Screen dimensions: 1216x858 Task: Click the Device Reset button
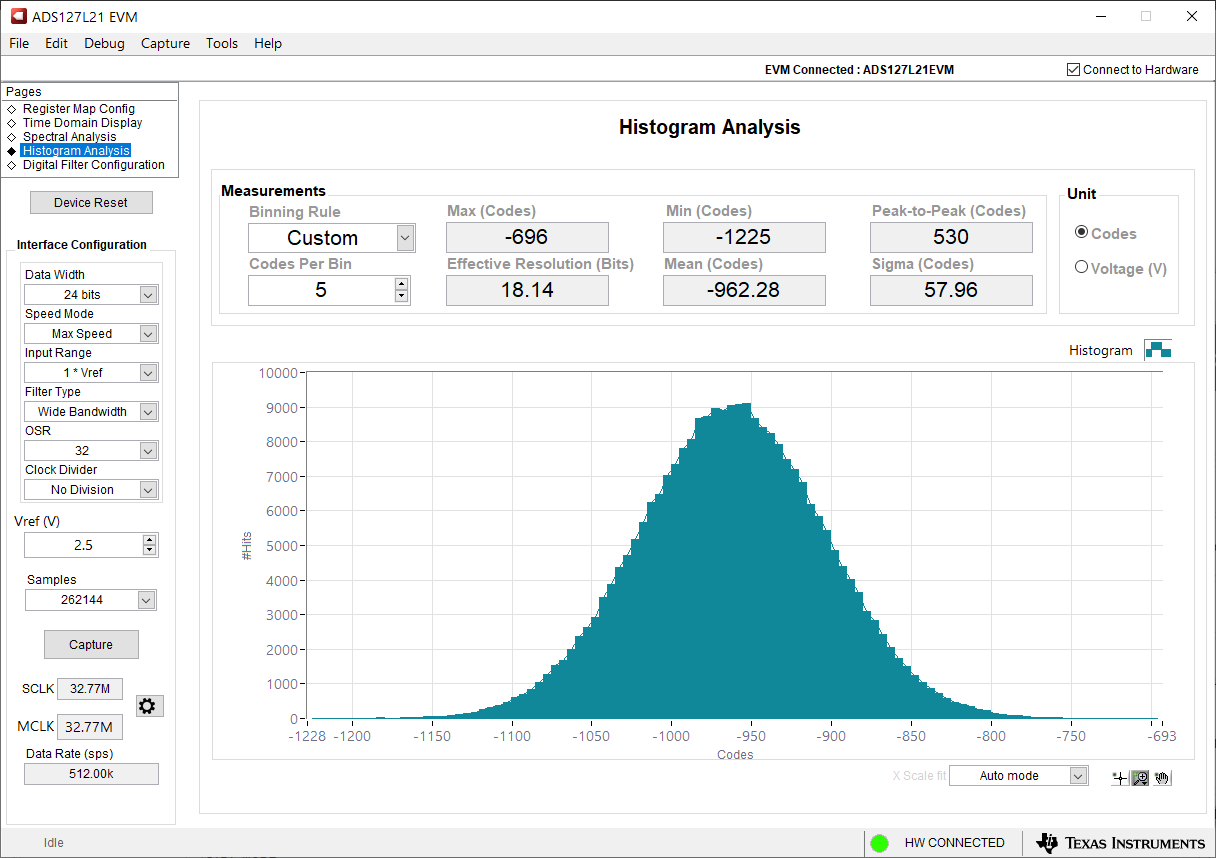pos(91,202)
